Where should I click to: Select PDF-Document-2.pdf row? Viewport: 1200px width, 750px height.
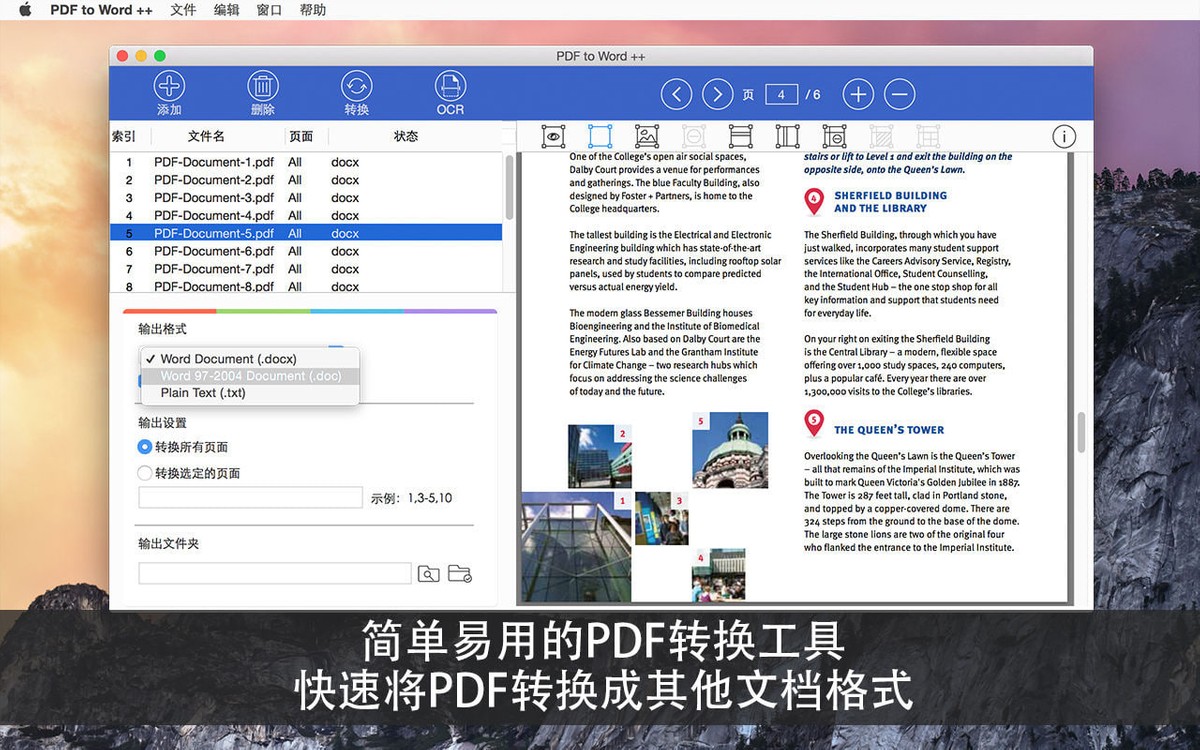coord(306,180)
